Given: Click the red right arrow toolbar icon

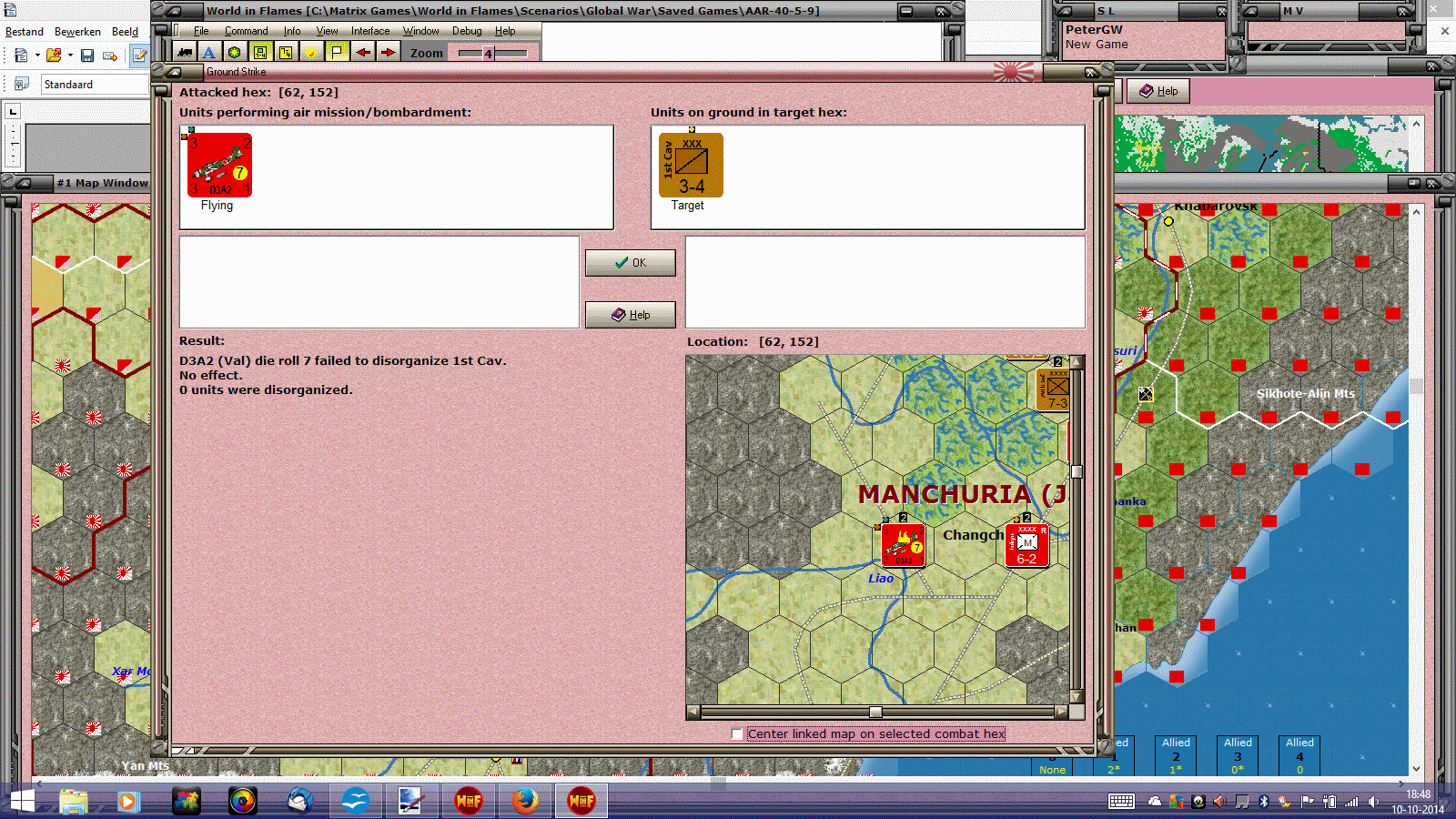Looking at the screenshot, I should (389, 52).
